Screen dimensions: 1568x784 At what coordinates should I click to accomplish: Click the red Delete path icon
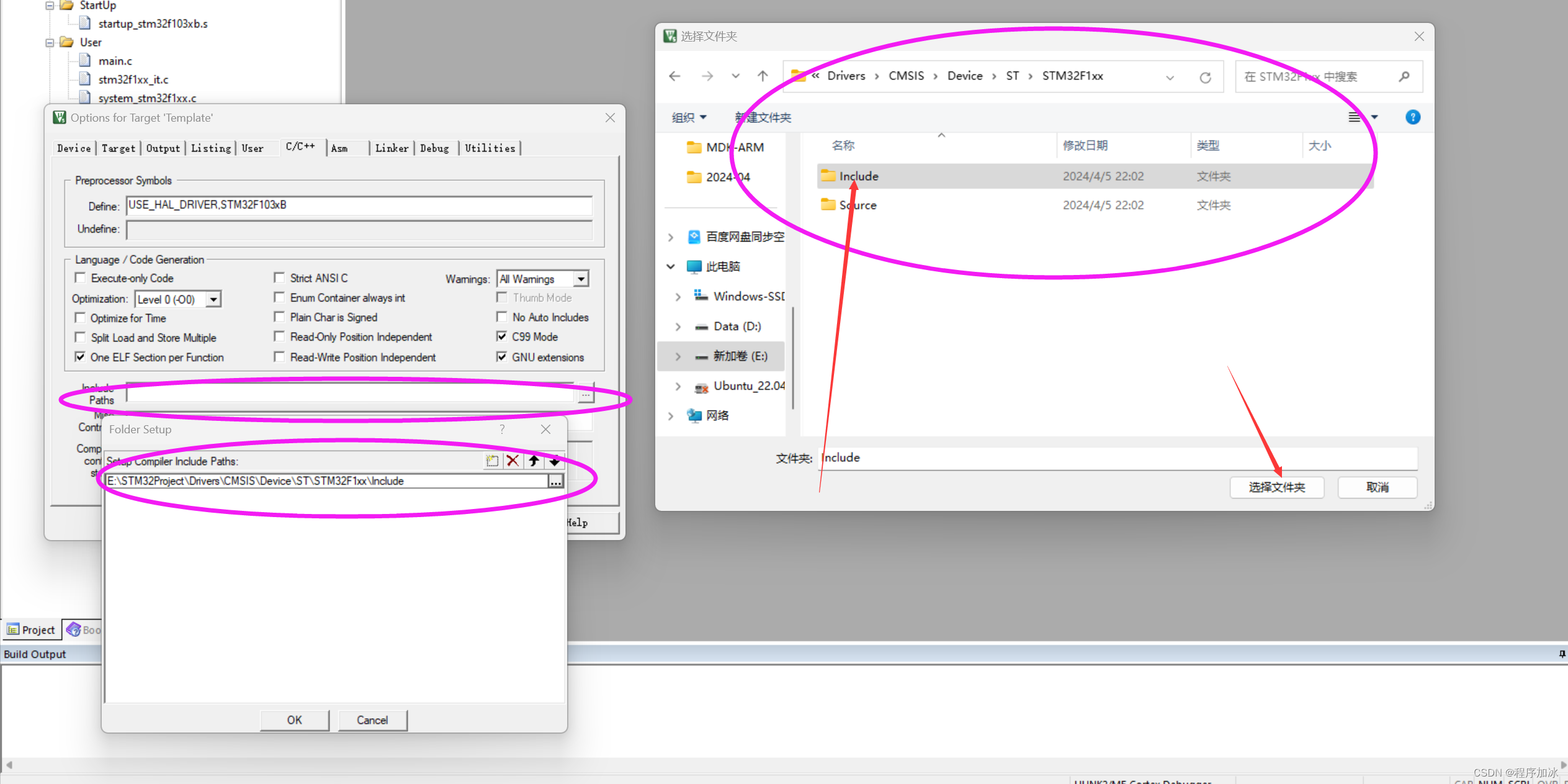click(x=513, y=461)
